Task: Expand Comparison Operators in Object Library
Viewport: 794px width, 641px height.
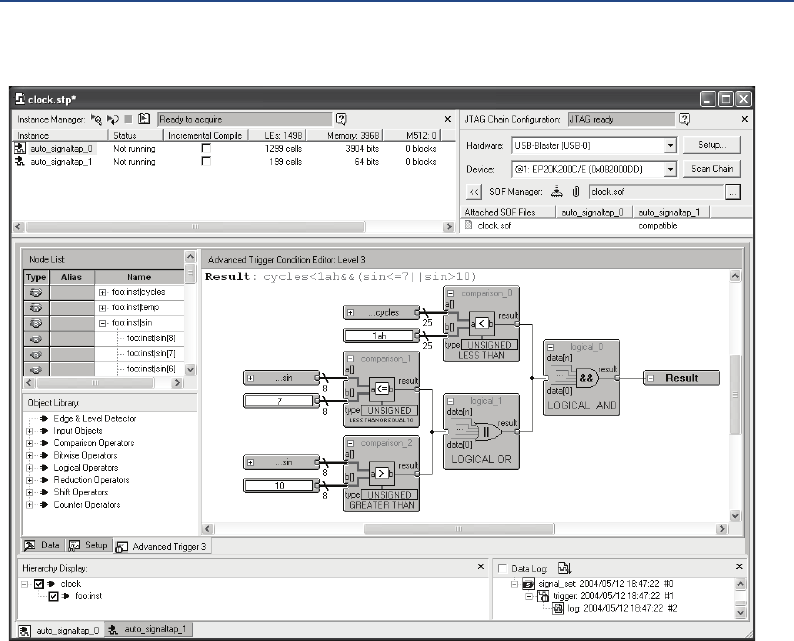Action: (31, 443)
